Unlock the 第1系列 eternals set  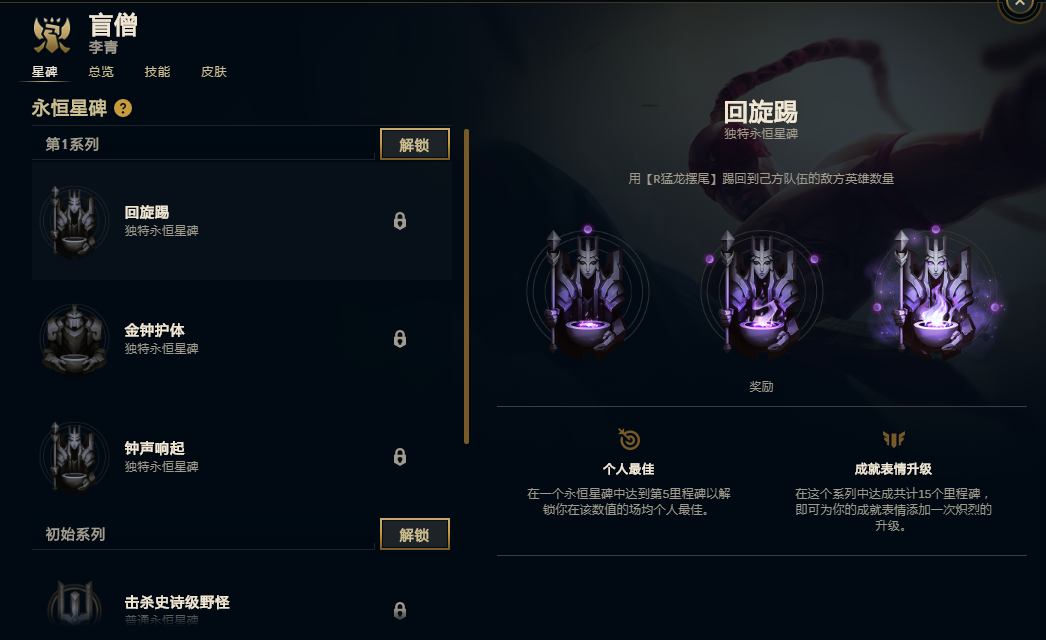[x=414, y=144]
